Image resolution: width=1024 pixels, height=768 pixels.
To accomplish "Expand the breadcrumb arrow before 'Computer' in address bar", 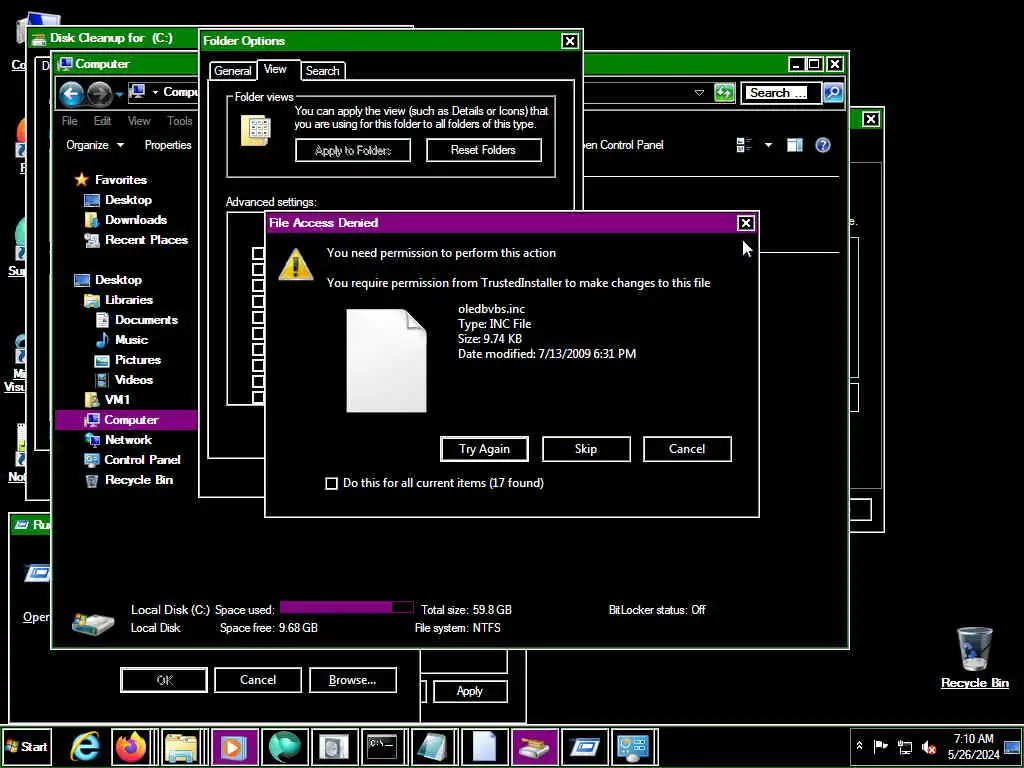I will (x=155, y=92).
